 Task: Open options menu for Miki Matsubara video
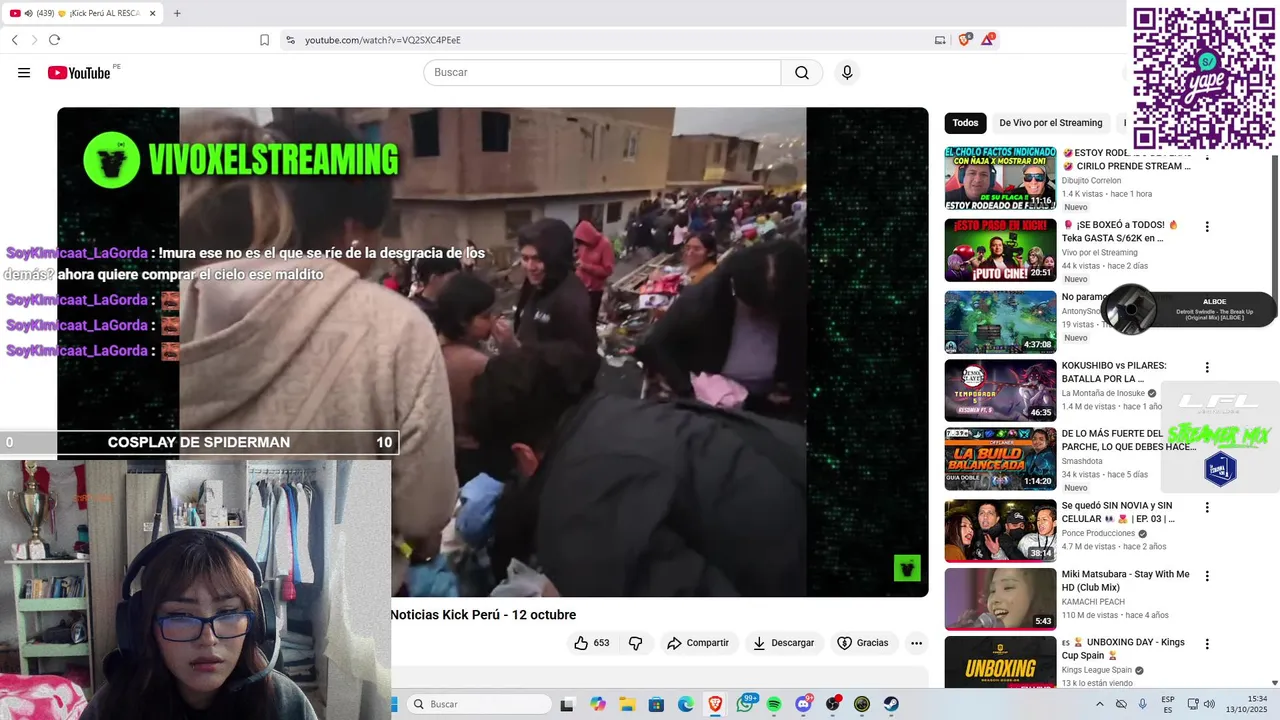coord(1207,576)
